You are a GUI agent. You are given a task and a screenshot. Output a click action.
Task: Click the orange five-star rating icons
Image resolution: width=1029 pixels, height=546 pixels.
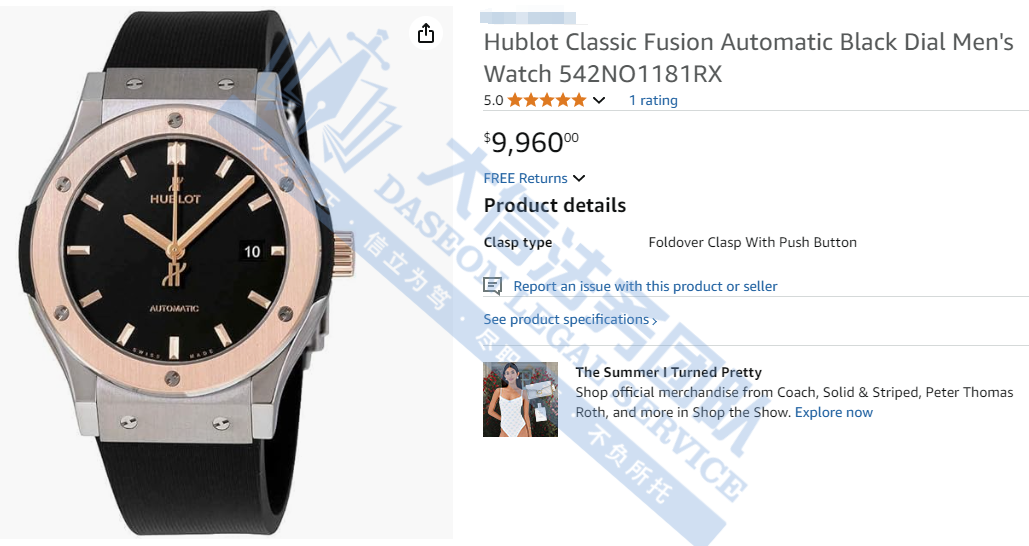click(x=546, y=100)
